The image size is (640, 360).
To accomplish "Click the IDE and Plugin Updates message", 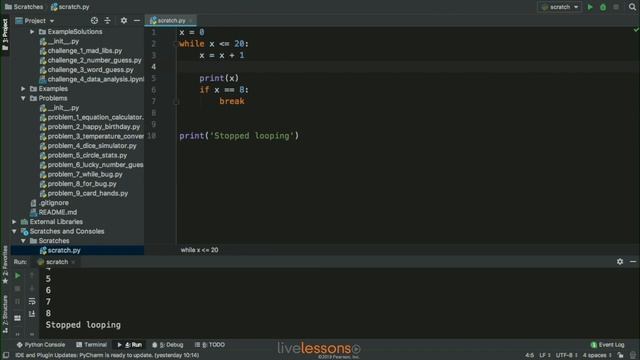I will pos(107,356).
